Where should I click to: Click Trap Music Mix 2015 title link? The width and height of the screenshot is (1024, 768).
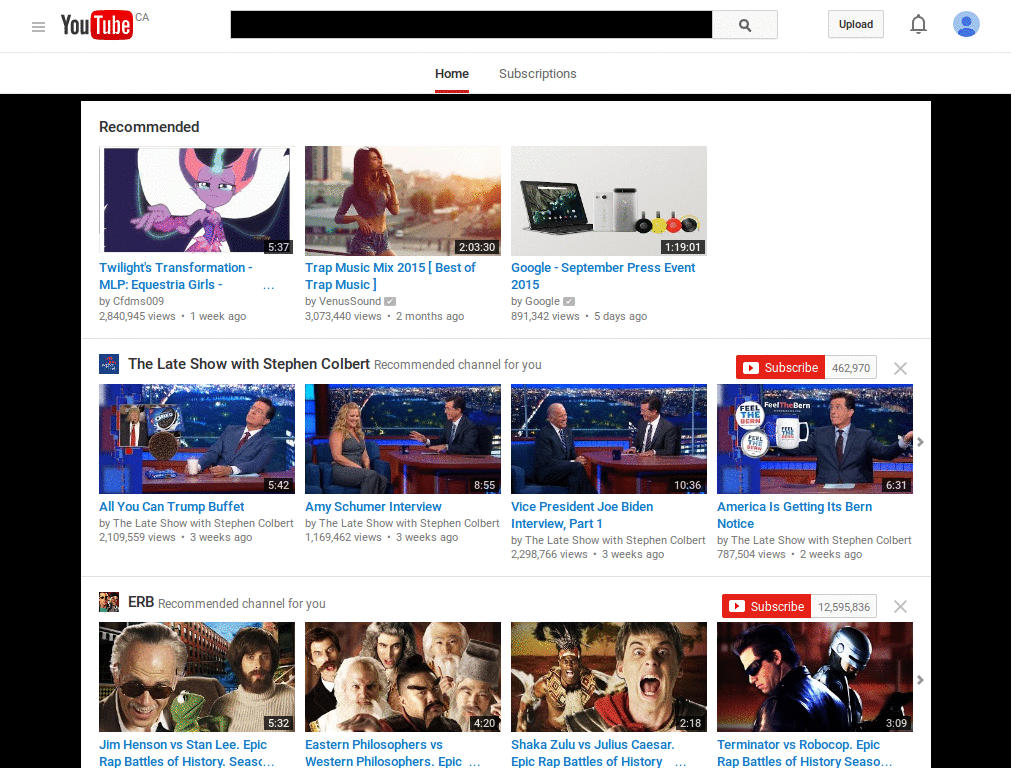[390, 276]
